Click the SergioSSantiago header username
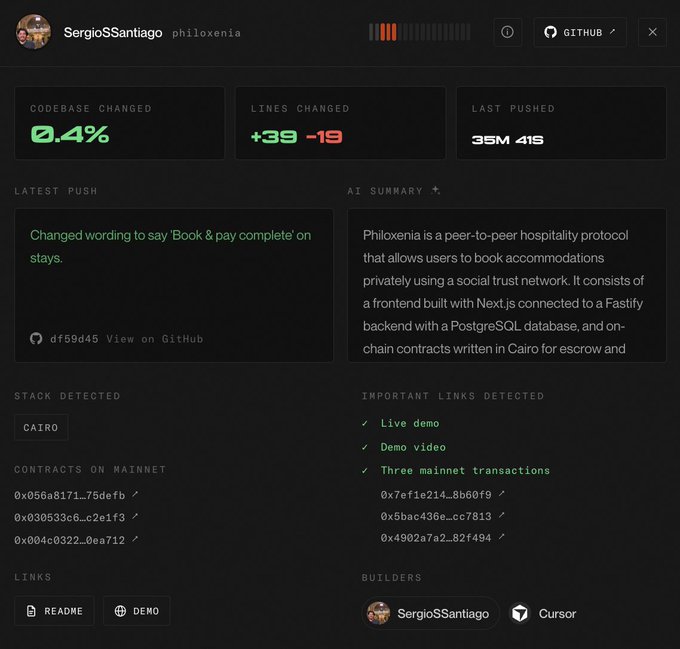This screenshot has width=680, height=649. tap(113, 33)
